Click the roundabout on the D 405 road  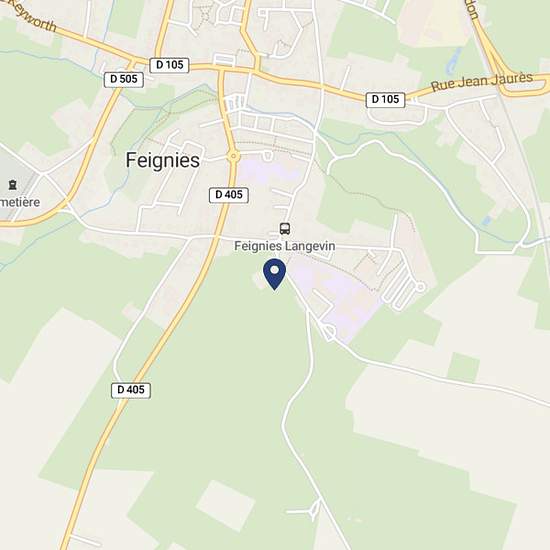tap(233, 156)
